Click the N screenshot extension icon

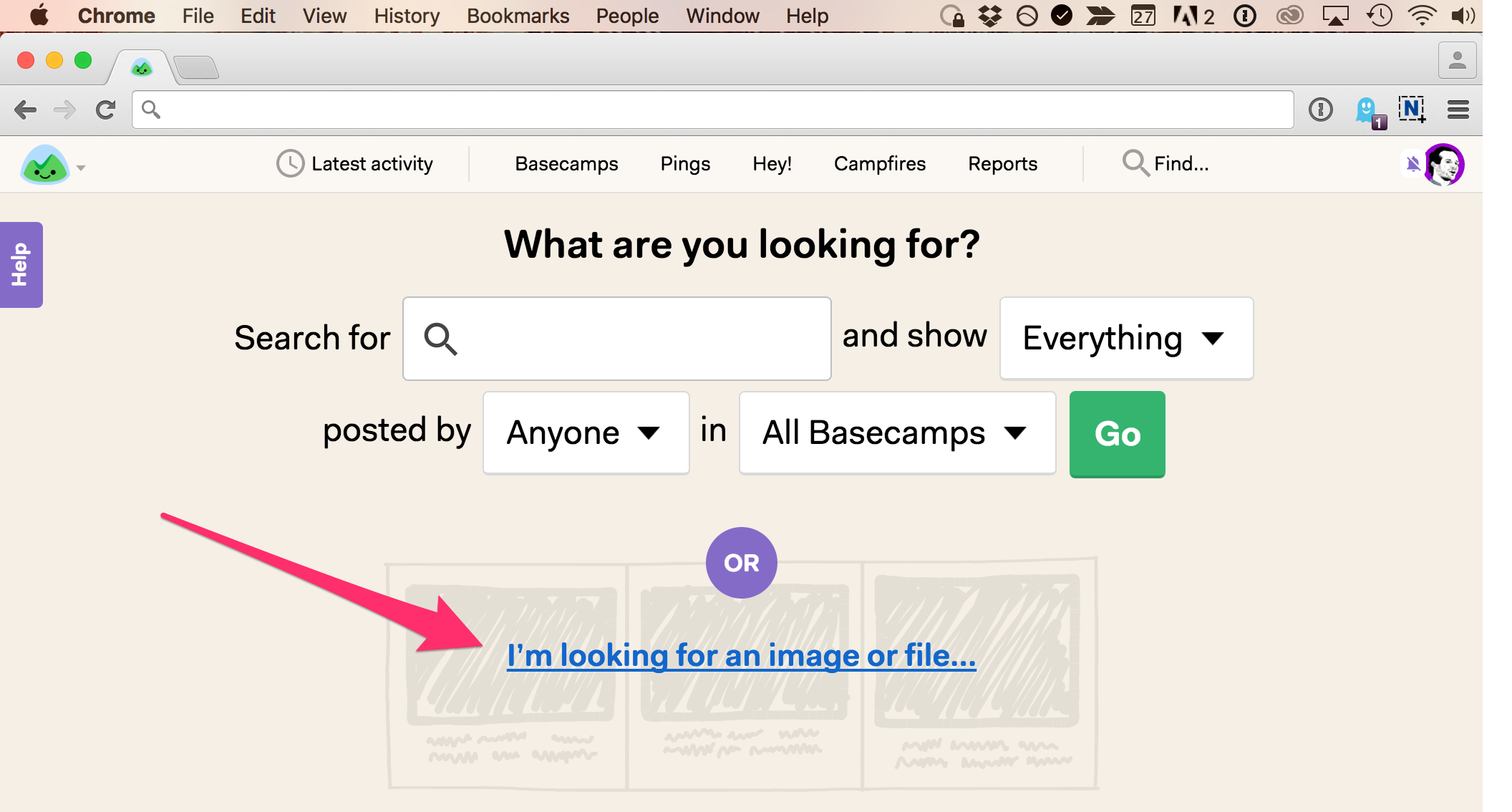point(1412,110)
